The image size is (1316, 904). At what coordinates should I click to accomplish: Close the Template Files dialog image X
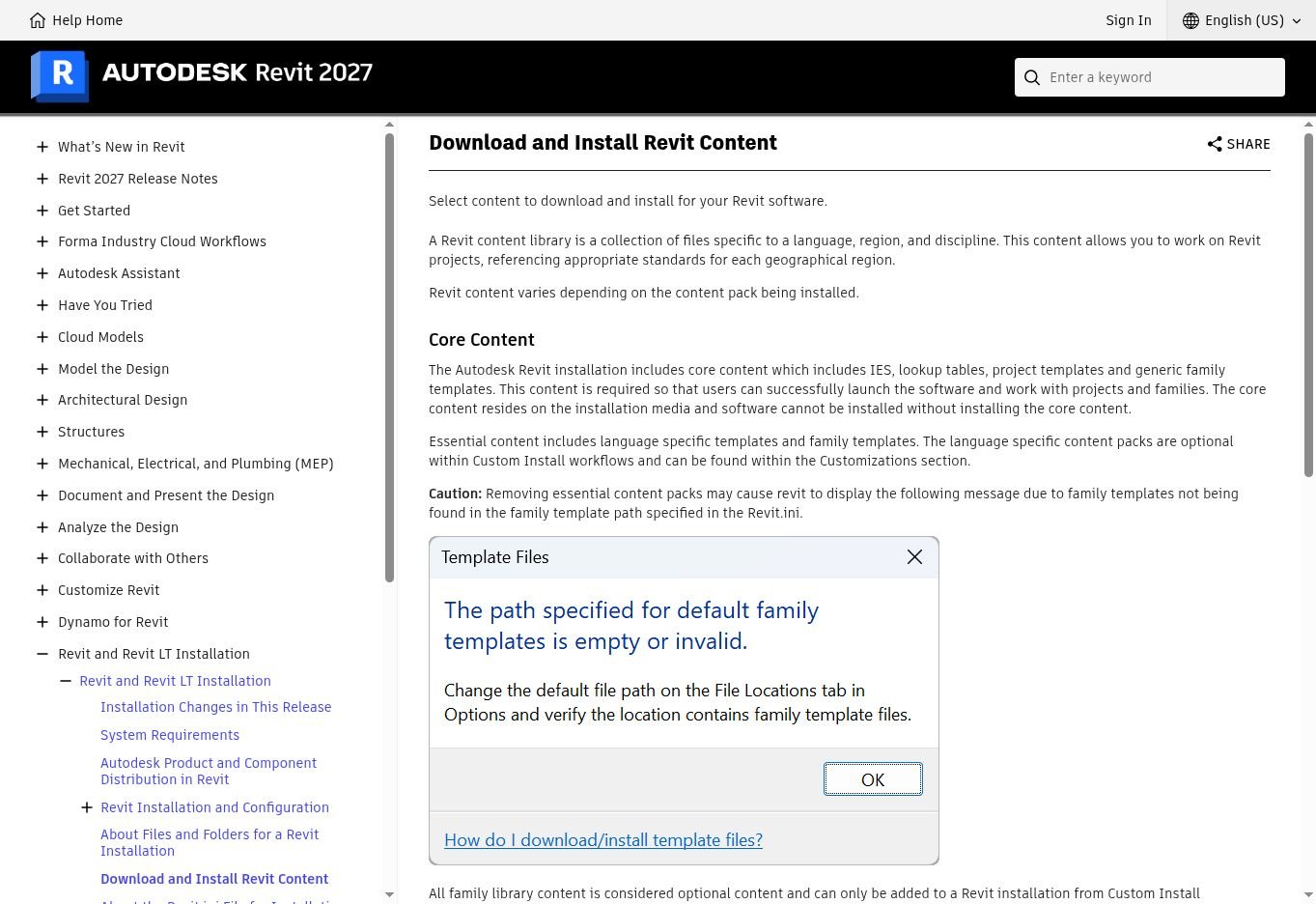click(914, 557)
